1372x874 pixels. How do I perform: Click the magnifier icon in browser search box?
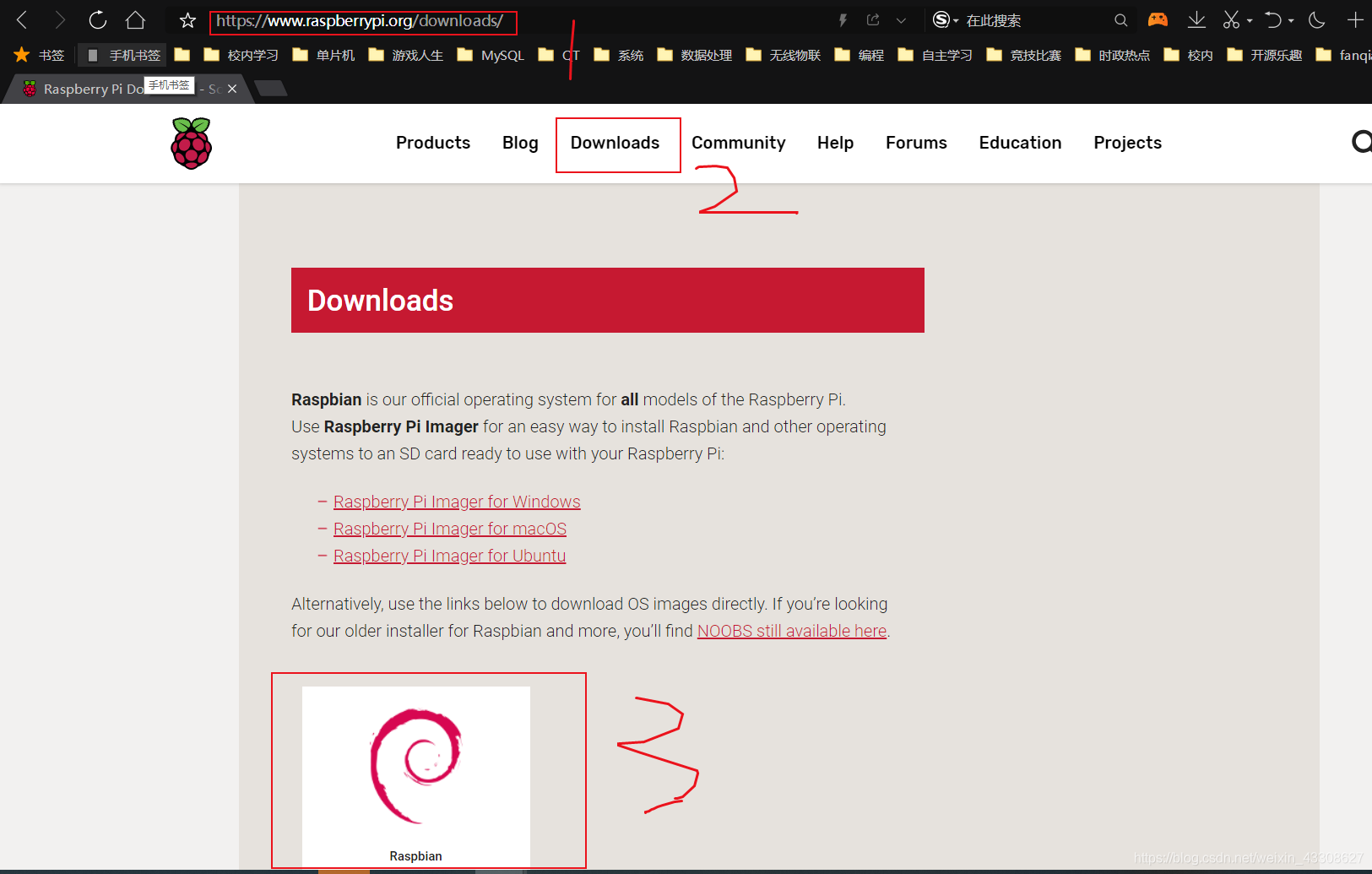[x=1120, y=20]
